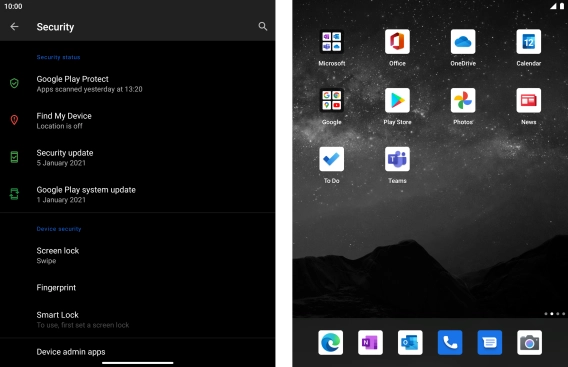Open the Find My Device entry

[x=138, y=121]
